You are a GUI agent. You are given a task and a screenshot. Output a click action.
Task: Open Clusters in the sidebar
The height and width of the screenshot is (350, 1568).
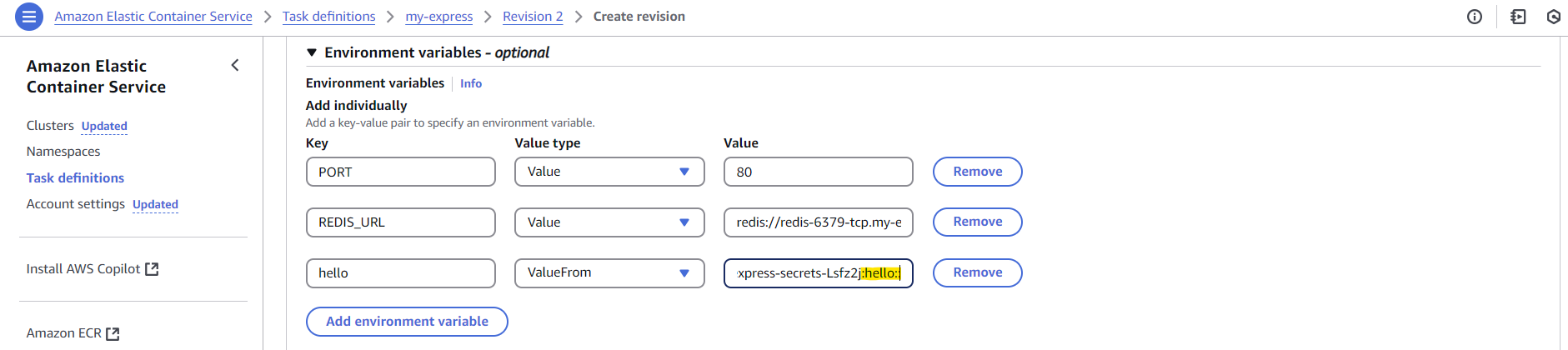click(50, 126)
